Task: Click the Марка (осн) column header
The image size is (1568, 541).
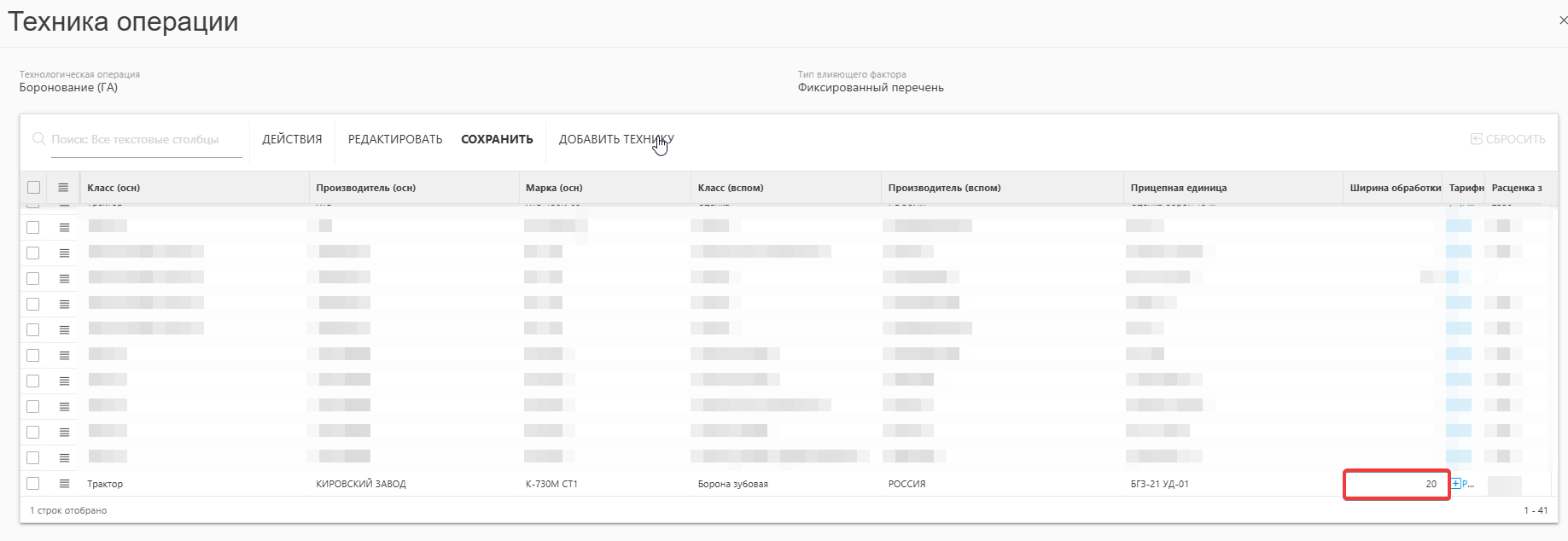Action: [554, 188]
